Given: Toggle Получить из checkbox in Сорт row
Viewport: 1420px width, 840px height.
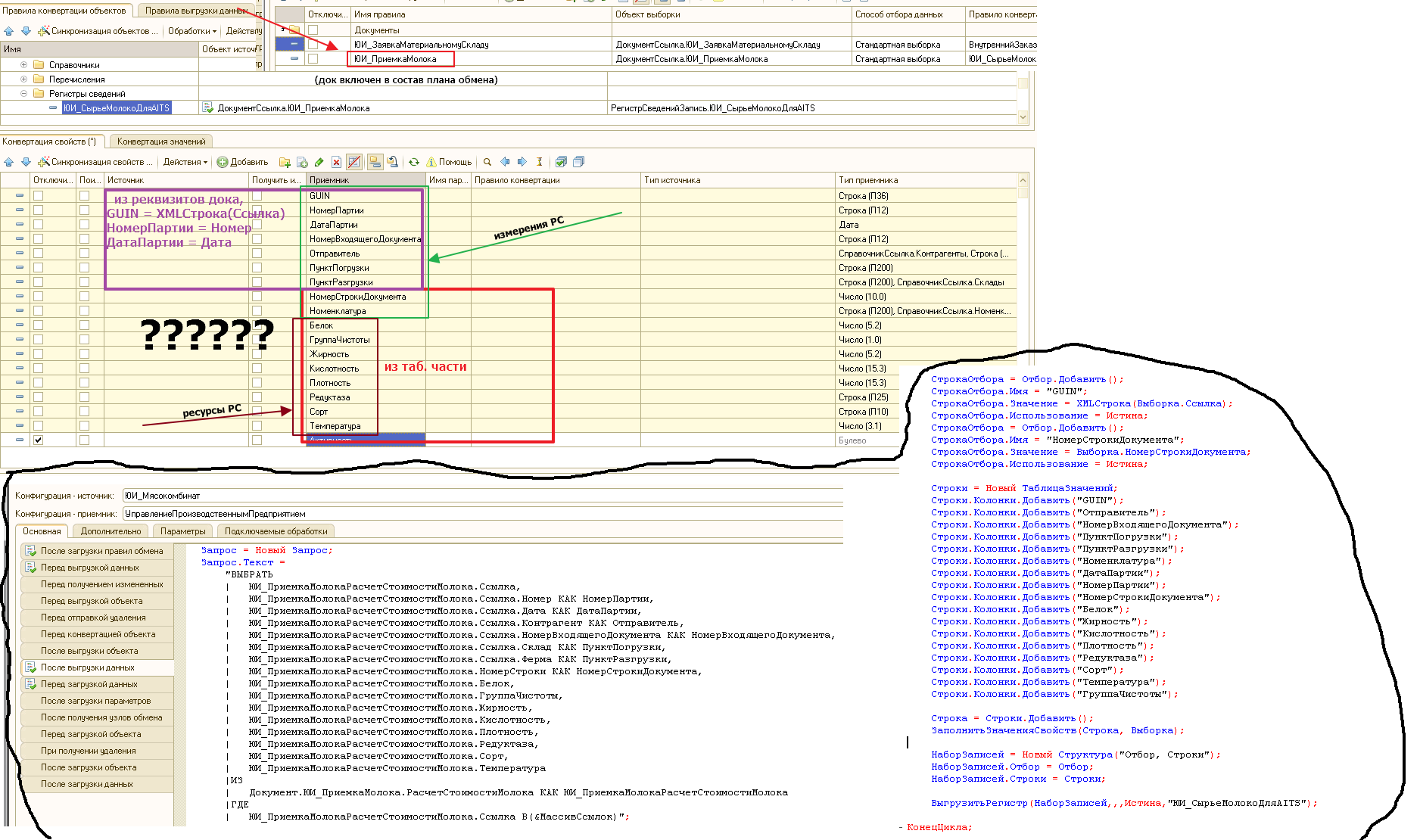Looking at the screenshot, I should [257, 412].
